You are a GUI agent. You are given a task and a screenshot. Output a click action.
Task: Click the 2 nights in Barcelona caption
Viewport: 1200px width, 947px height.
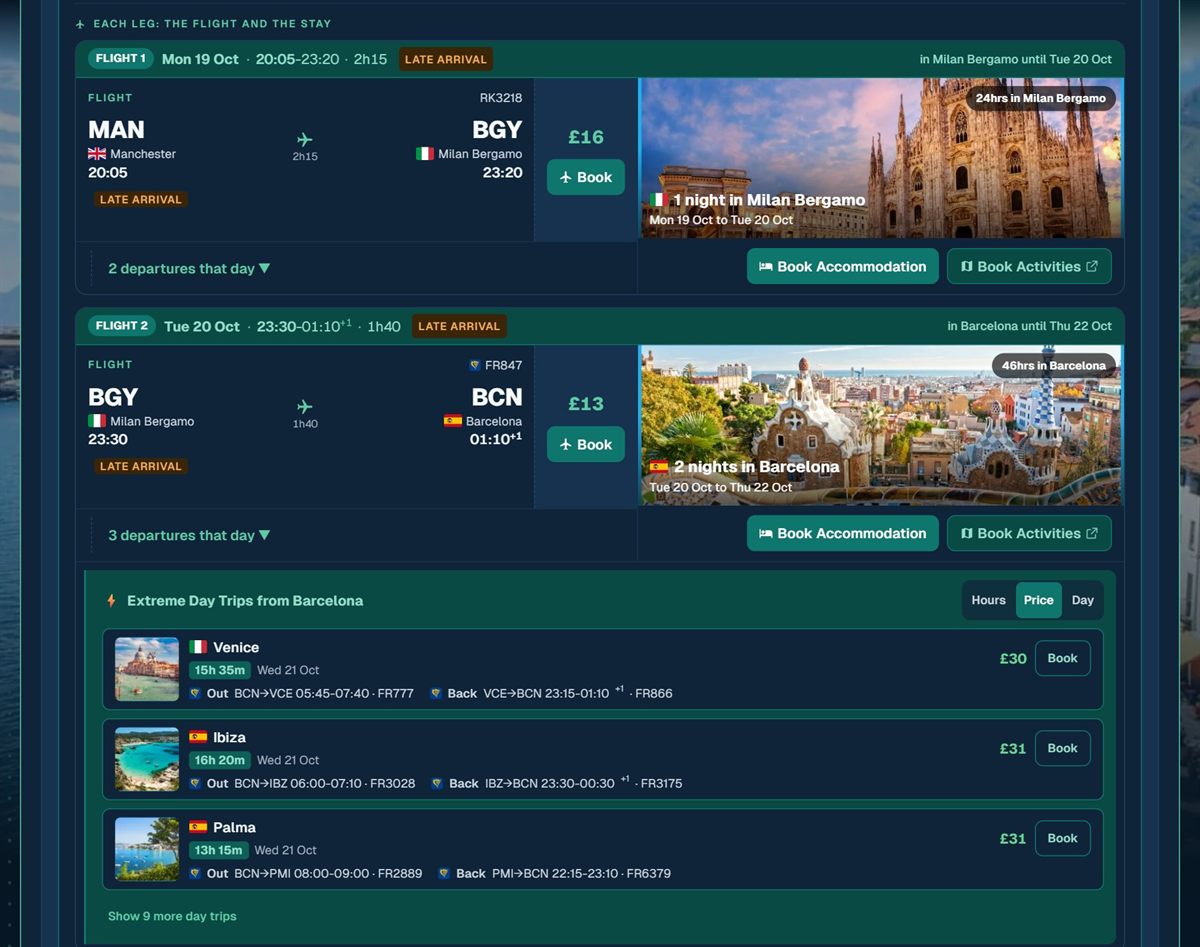point(757,467)
